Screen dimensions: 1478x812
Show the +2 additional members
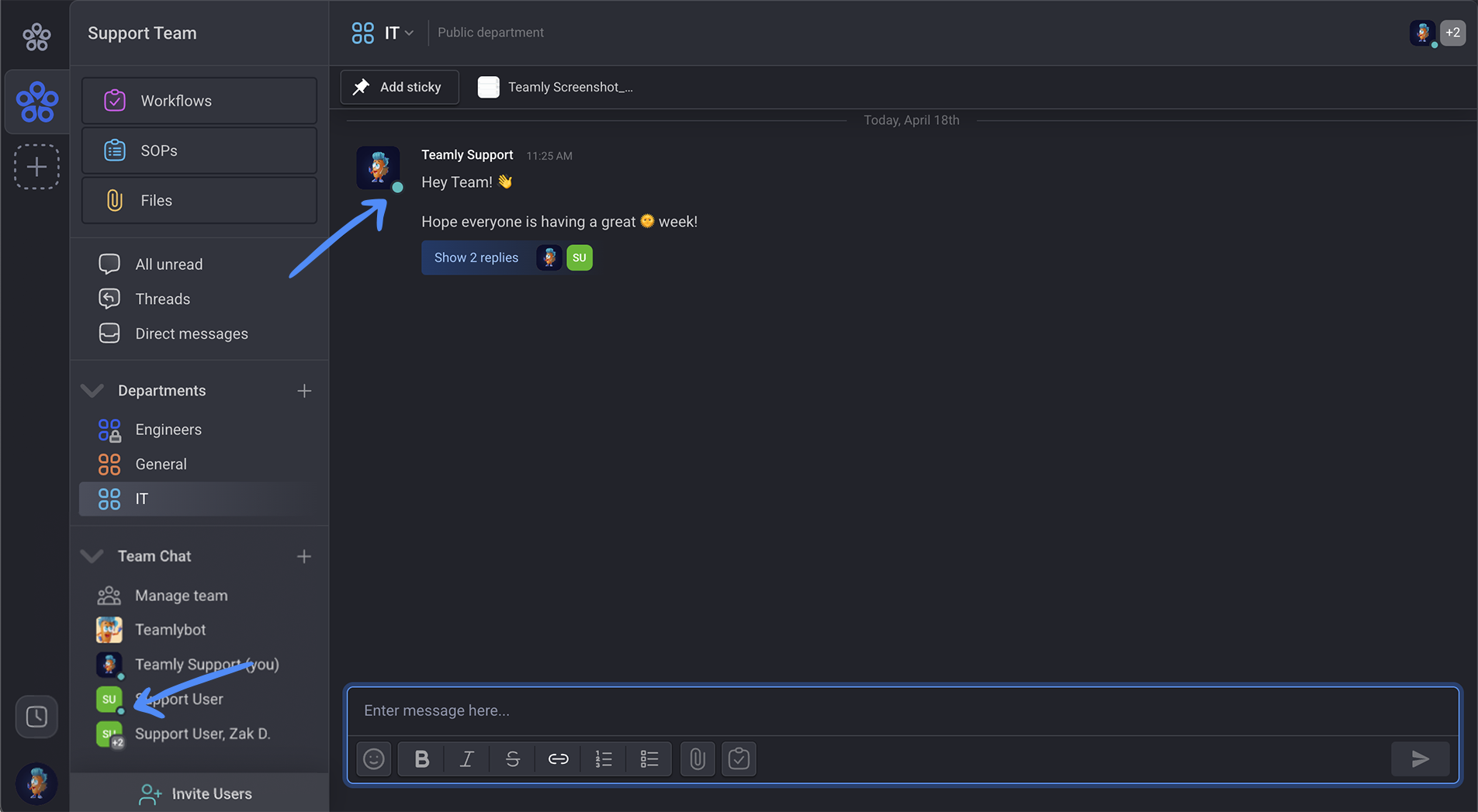pos(1452,33)
